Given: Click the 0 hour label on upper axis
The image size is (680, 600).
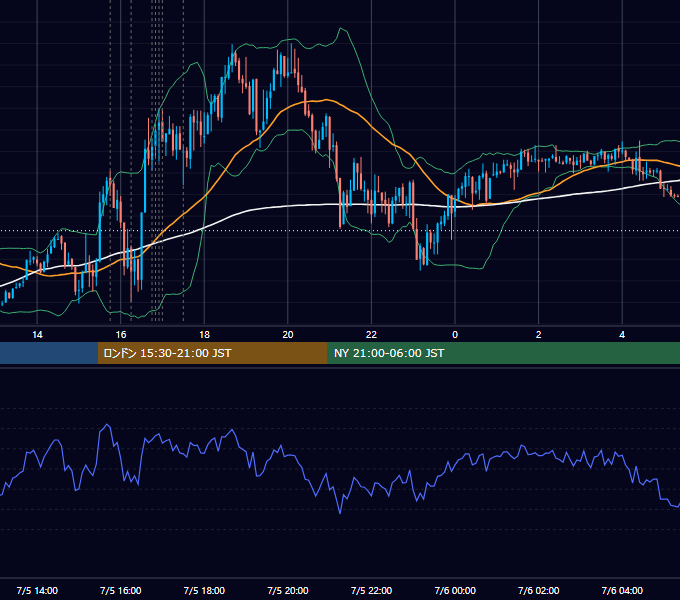Looking at the screenshot, I should tap(455, 335).
